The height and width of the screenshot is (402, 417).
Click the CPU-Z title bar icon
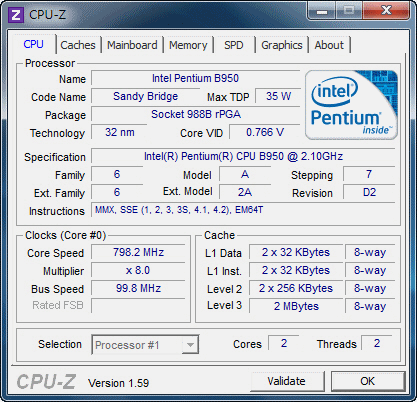click(x=16, y=15)
